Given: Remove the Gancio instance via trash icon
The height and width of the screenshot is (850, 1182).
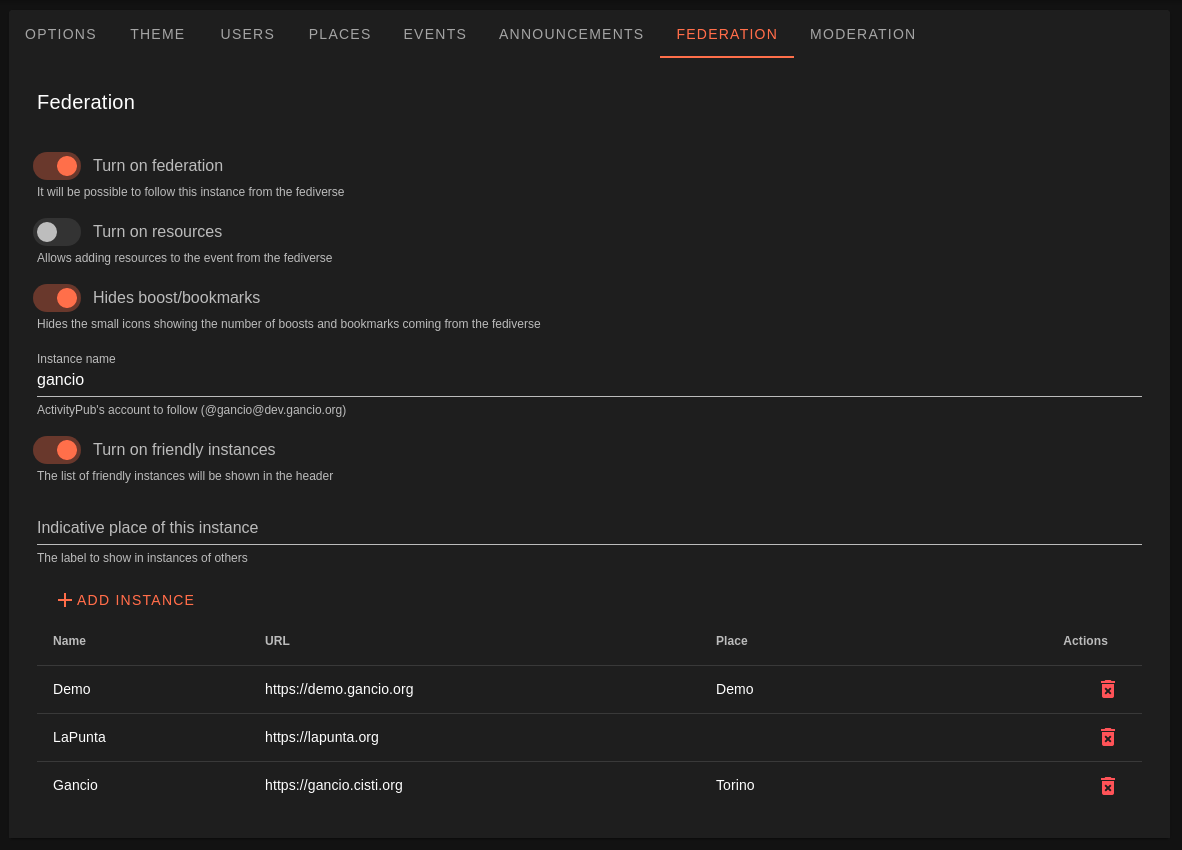Looking at the screenshot, I should [1107, 786].
